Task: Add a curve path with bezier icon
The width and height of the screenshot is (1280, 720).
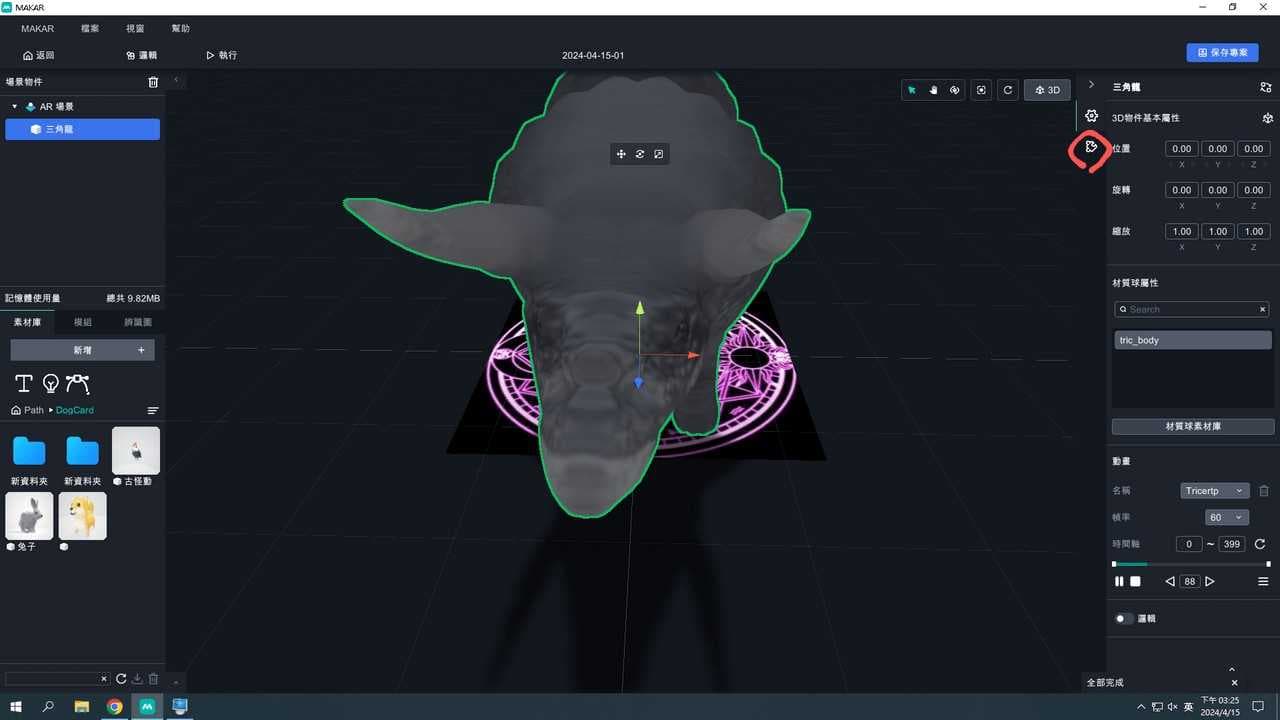Action: [77, 384]
